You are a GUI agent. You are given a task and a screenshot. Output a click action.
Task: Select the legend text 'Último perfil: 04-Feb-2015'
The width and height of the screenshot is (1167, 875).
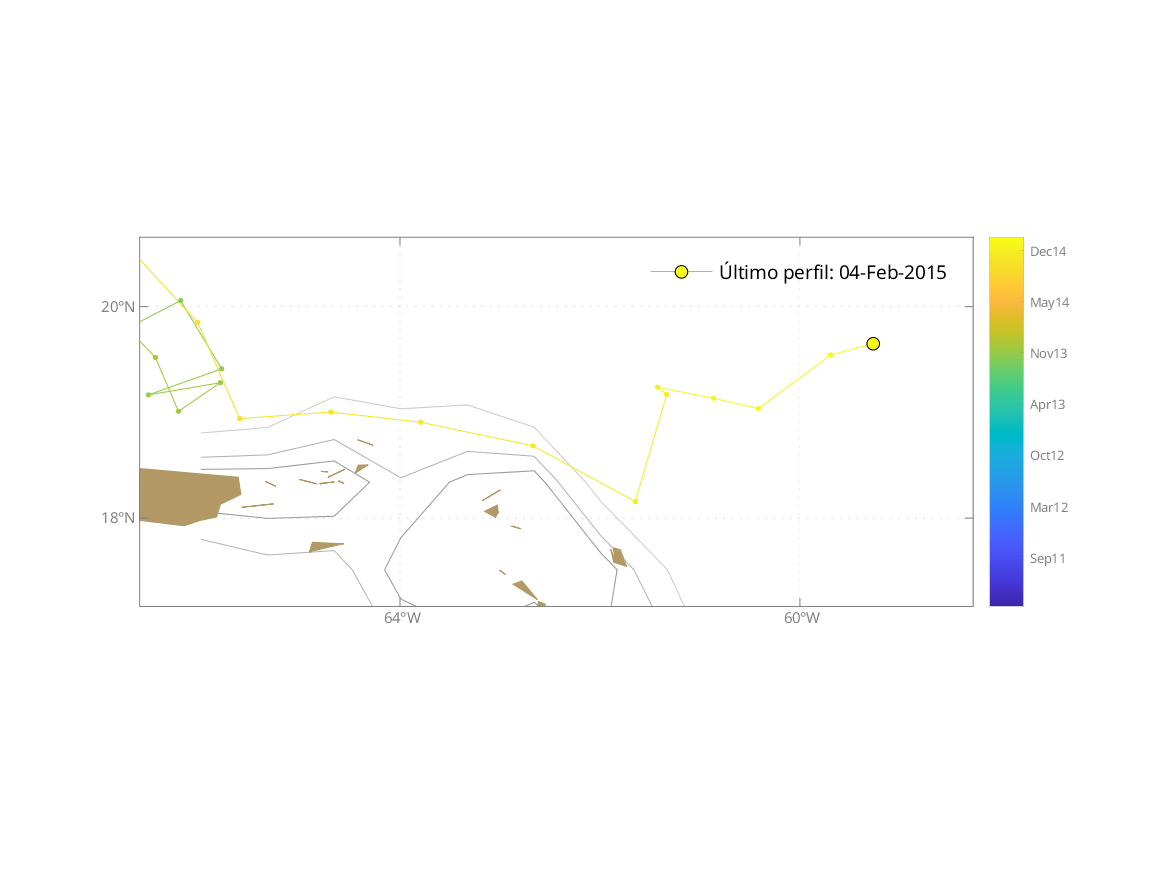coord(832,272)
